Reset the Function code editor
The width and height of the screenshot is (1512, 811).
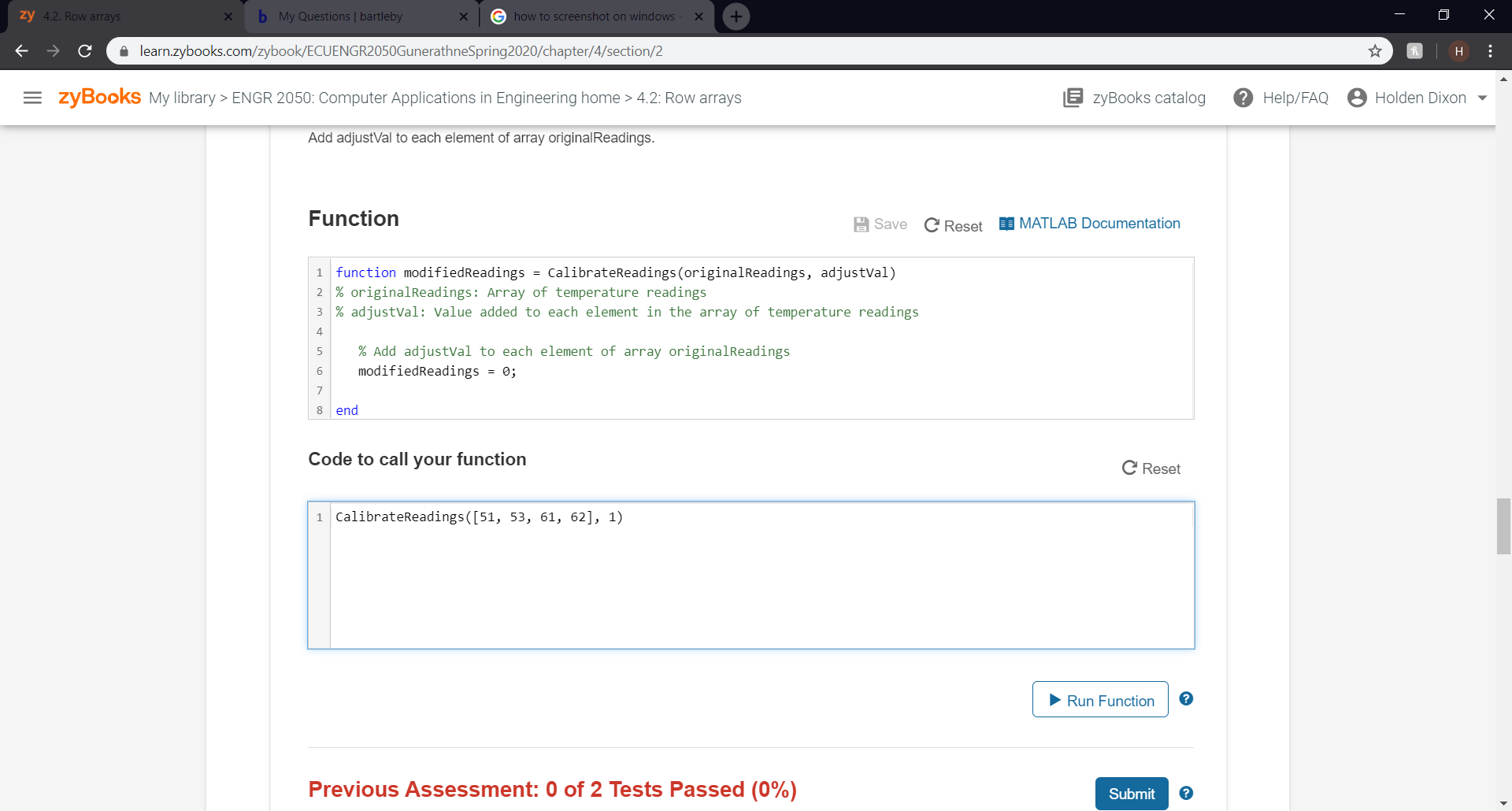(x=953, y=226)
